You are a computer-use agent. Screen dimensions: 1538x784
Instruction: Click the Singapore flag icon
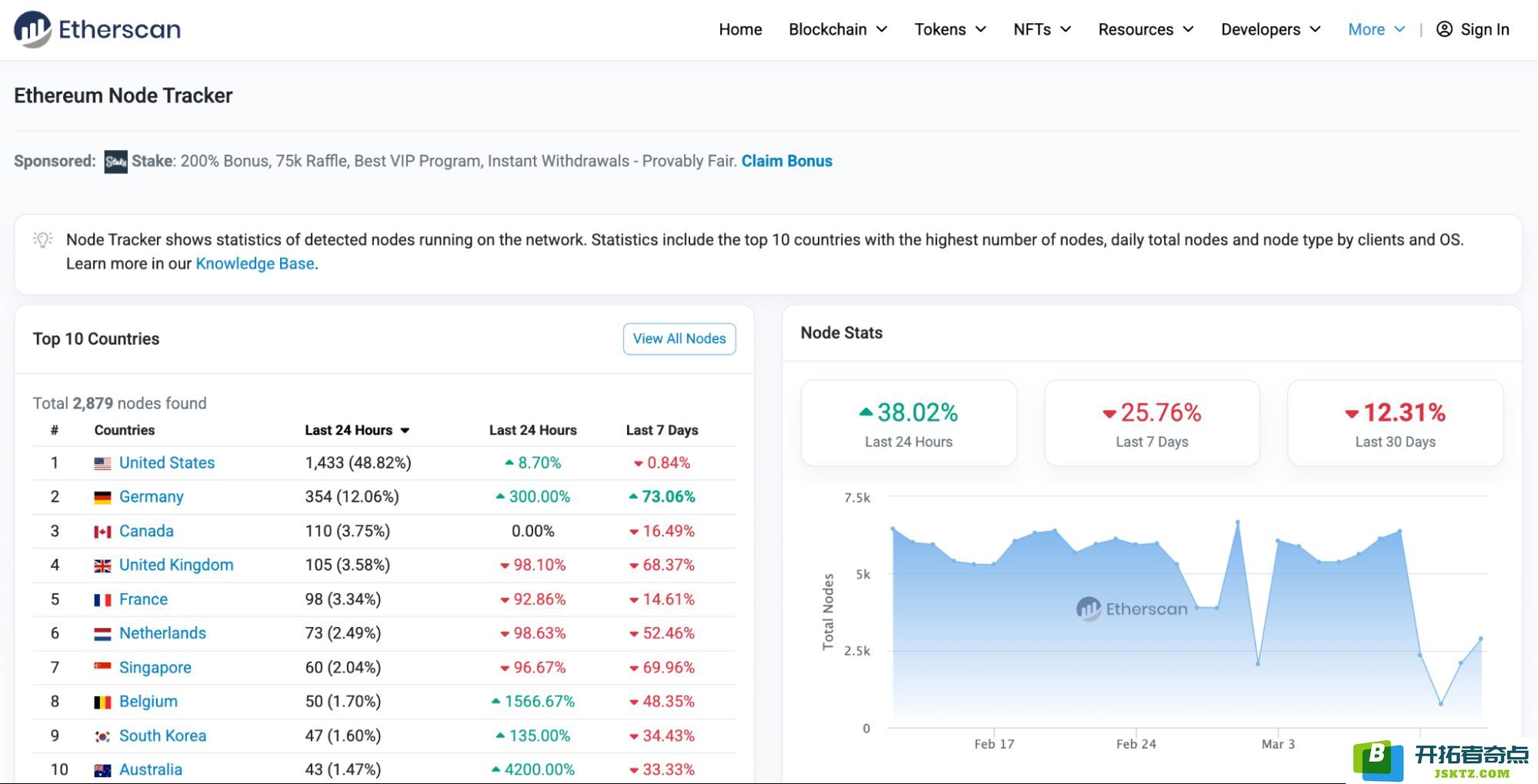(x=102, y=666)
